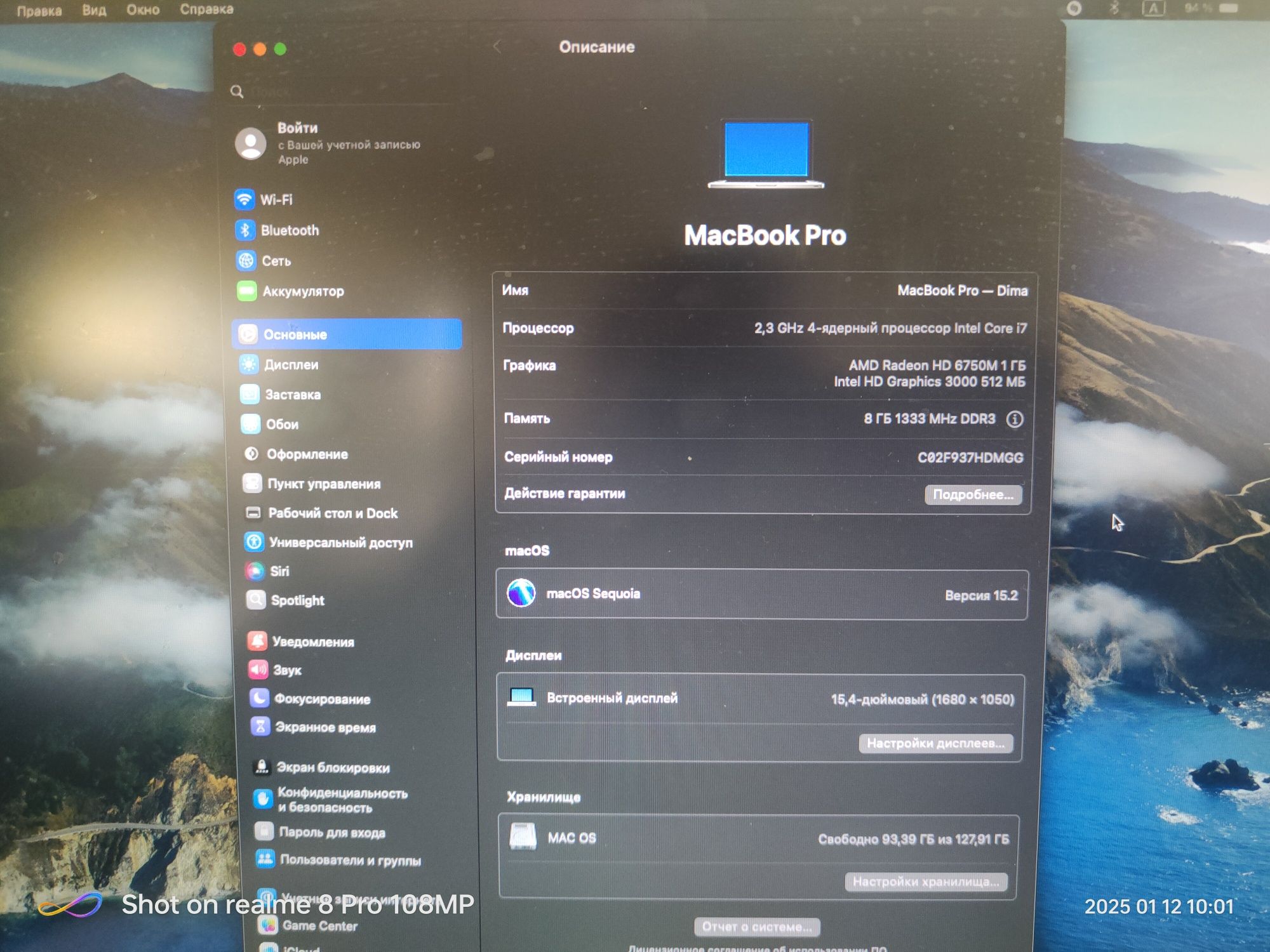Open Конфиденциальность и безопасность settings

tap(330, 800)
